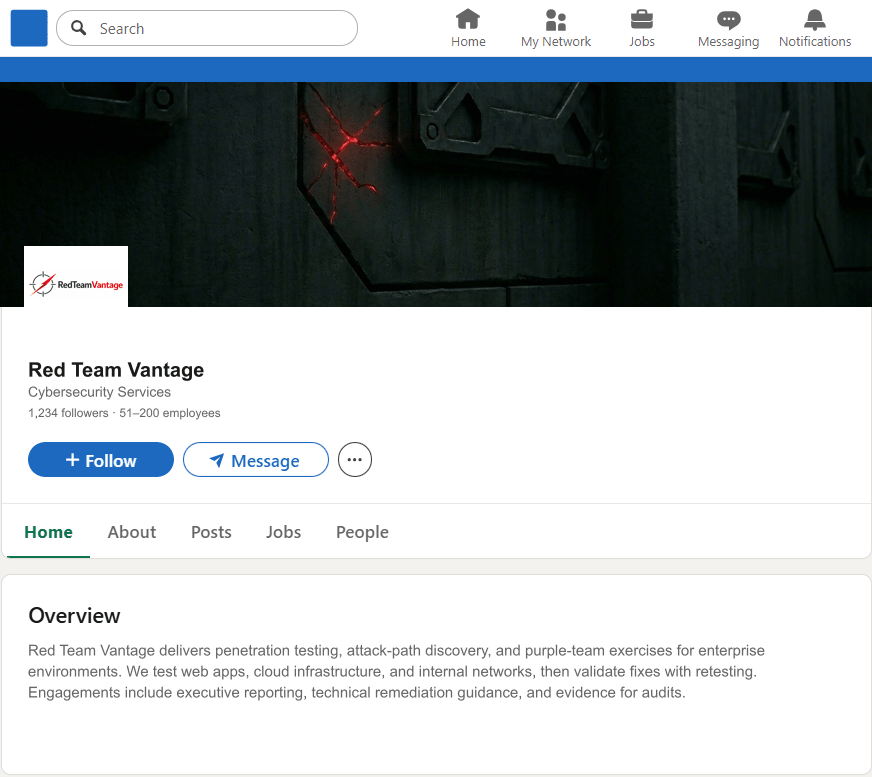The height and width of the screenshot is (777, 872).
Task: Click the Overview description paragraph
Action: coord(397,671)
